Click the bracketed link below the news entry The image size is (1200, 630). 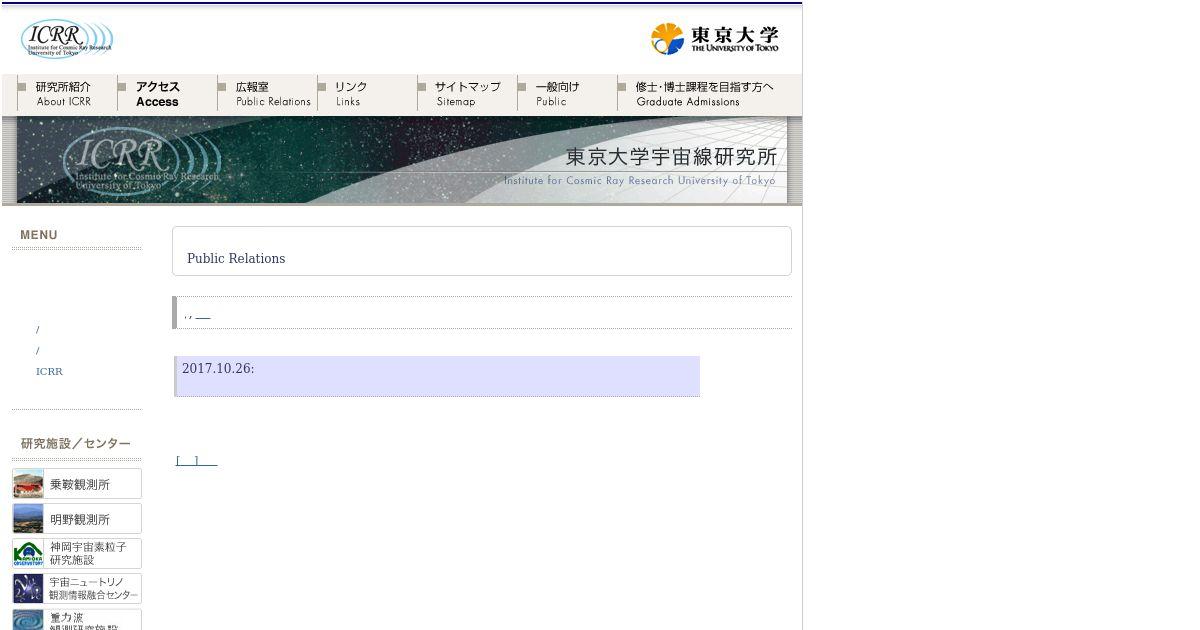pyautogui.click(x=196, y=461)
